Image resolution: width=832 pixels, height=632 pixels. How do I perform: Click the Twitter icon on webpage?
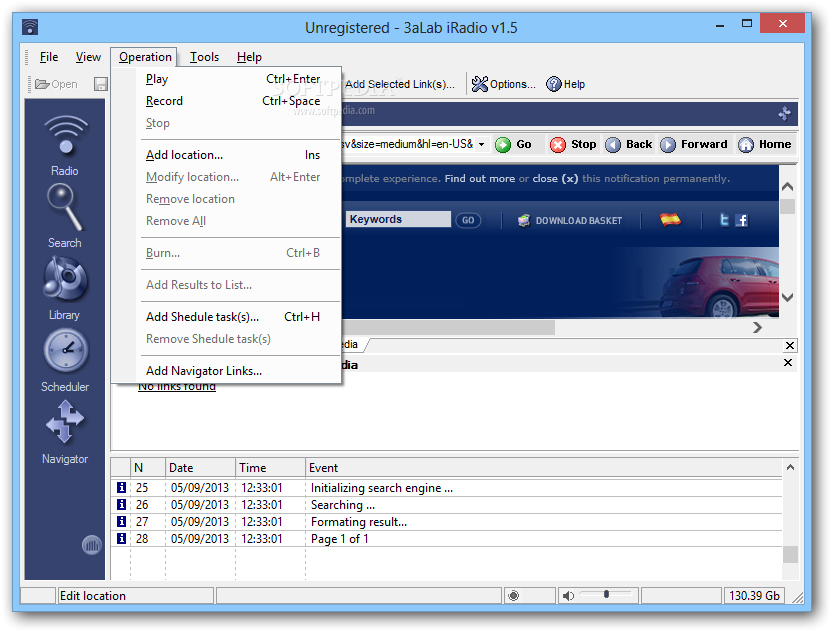point(724,220)
